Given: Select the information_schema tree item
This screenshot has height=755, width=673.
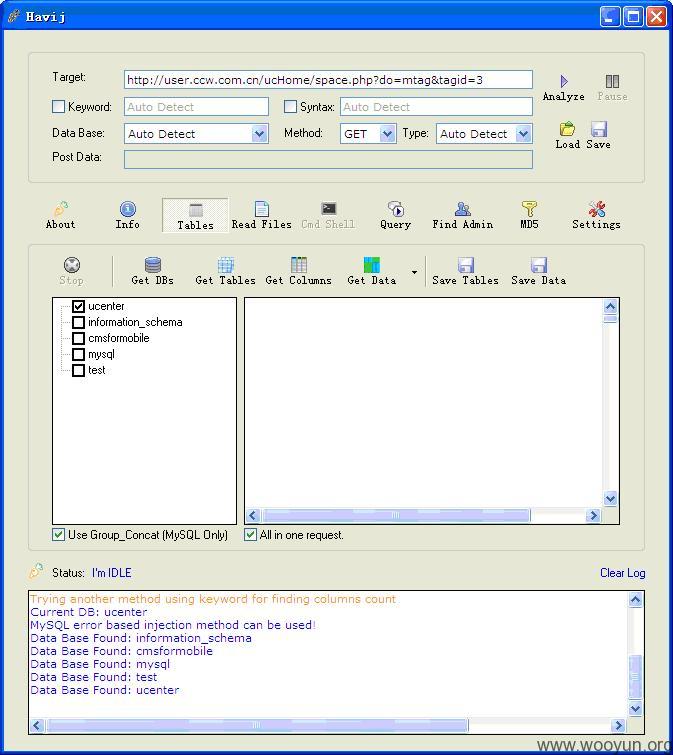Looking at the screenshot, I should click(x=135, y=322).
